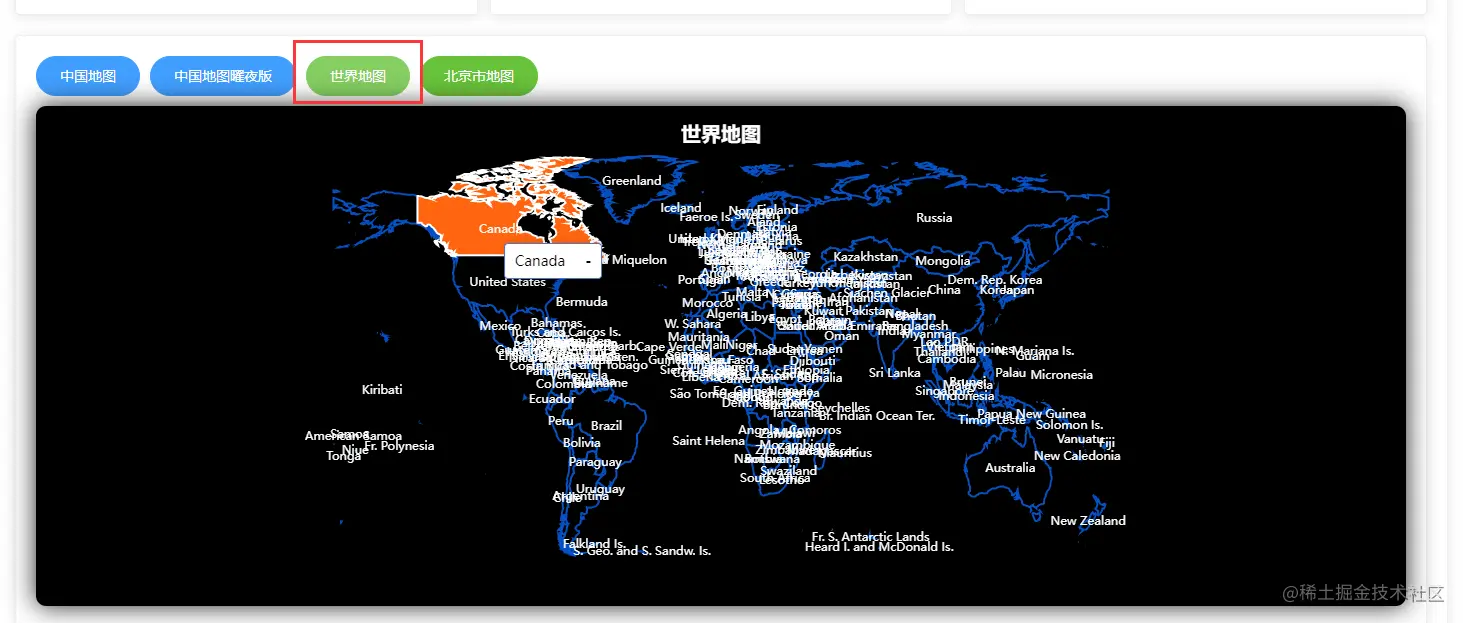Click the Palau label
1463x623 pixels.
click(1011, 373)
